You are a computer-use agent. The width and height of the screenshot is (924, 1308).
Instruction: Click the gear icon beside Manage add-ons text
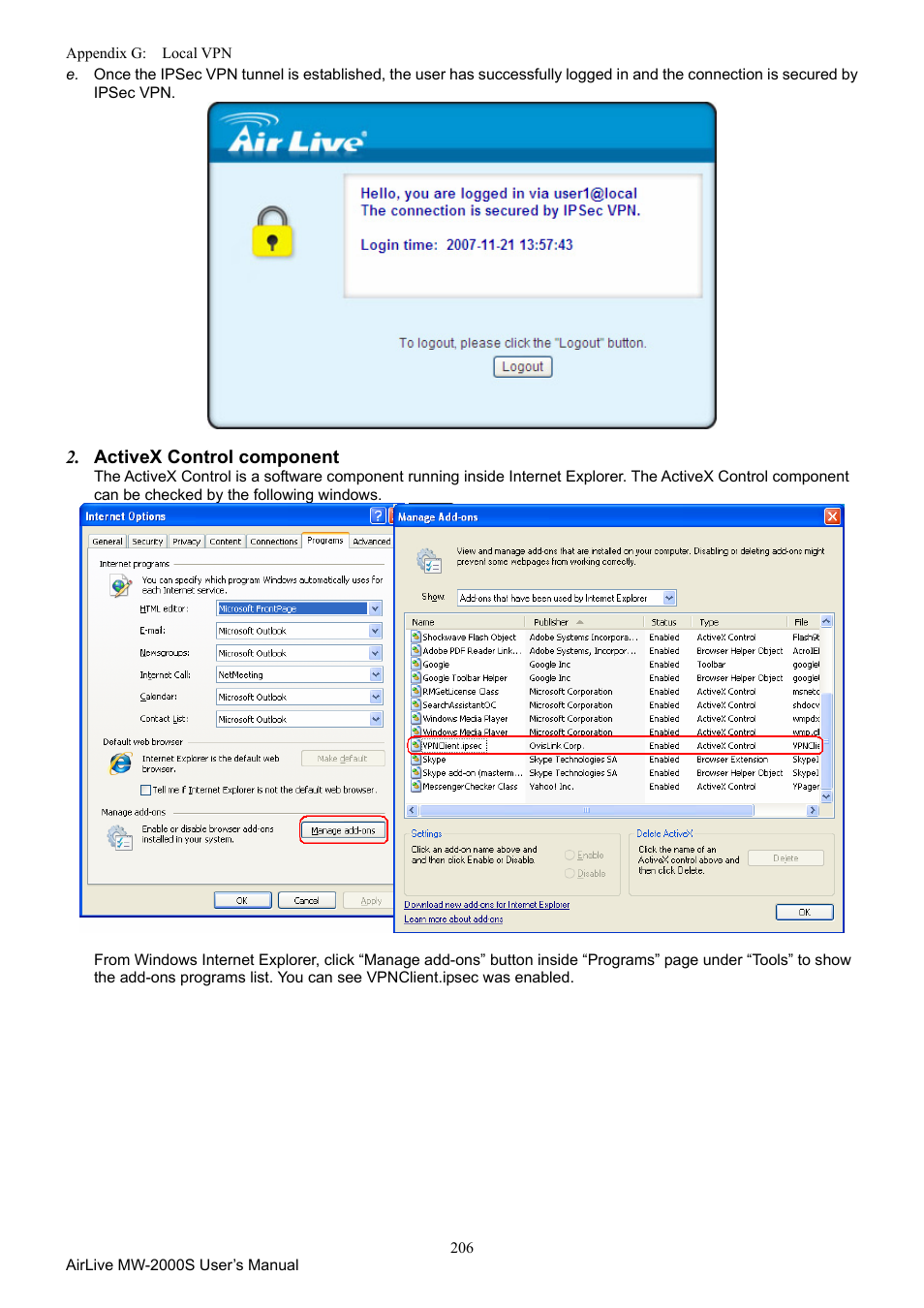coord(119,837)
